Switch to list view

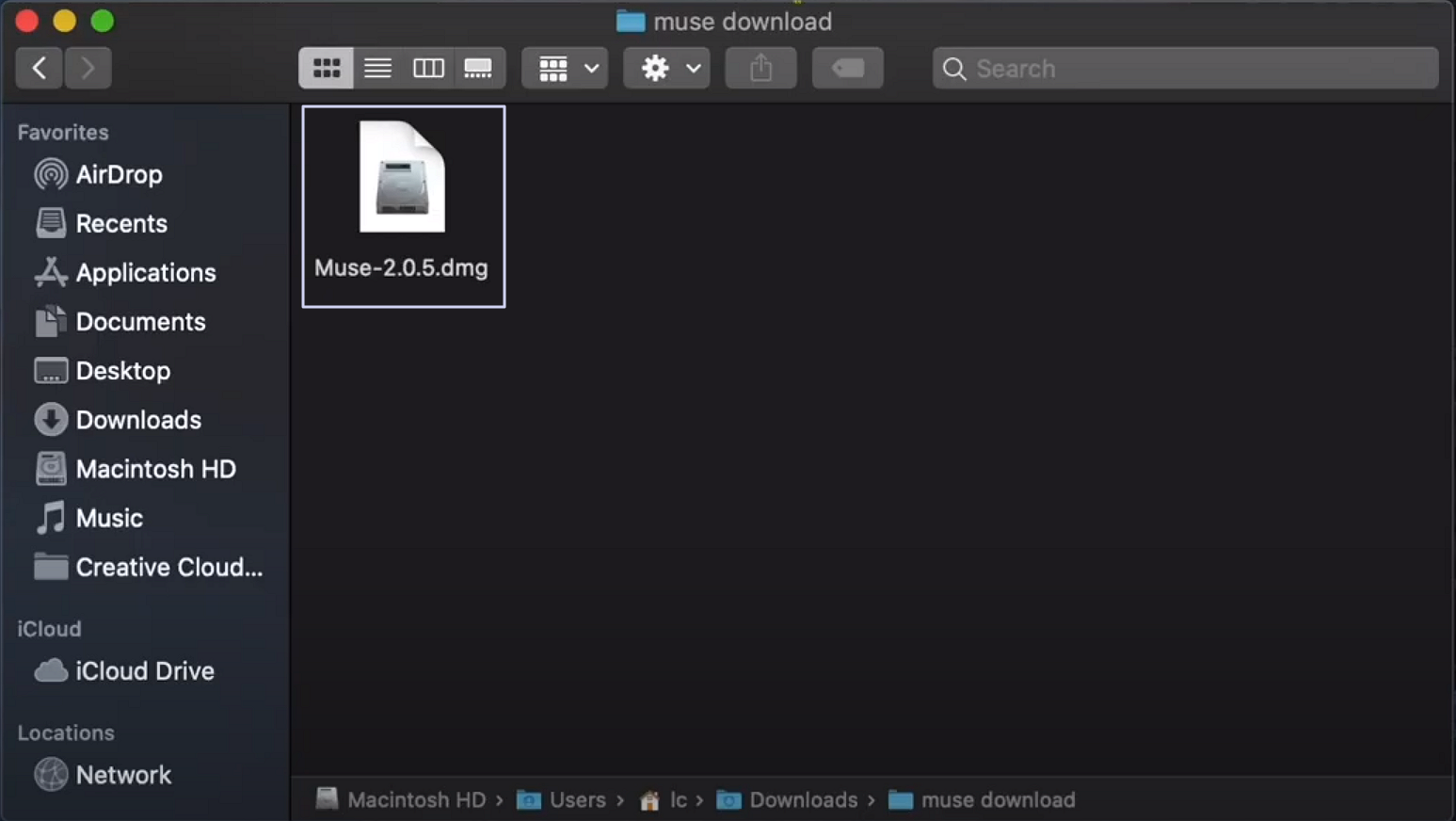pos(377,68)
